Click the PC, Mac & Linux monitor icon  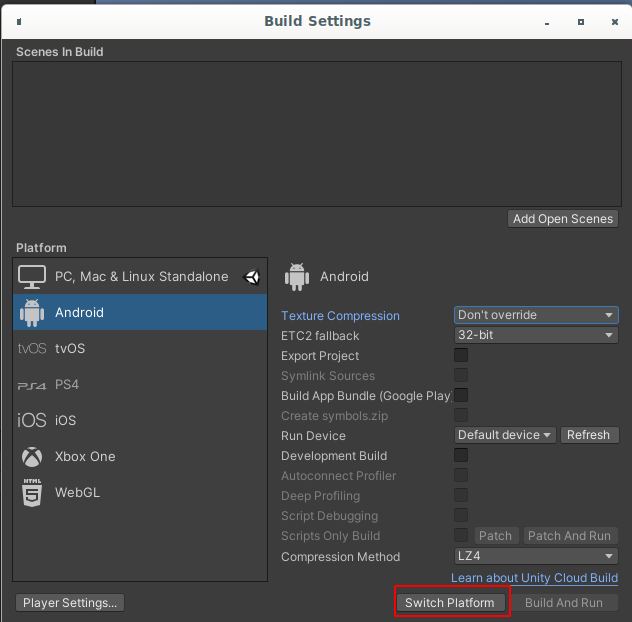click(x=32, y=277)
